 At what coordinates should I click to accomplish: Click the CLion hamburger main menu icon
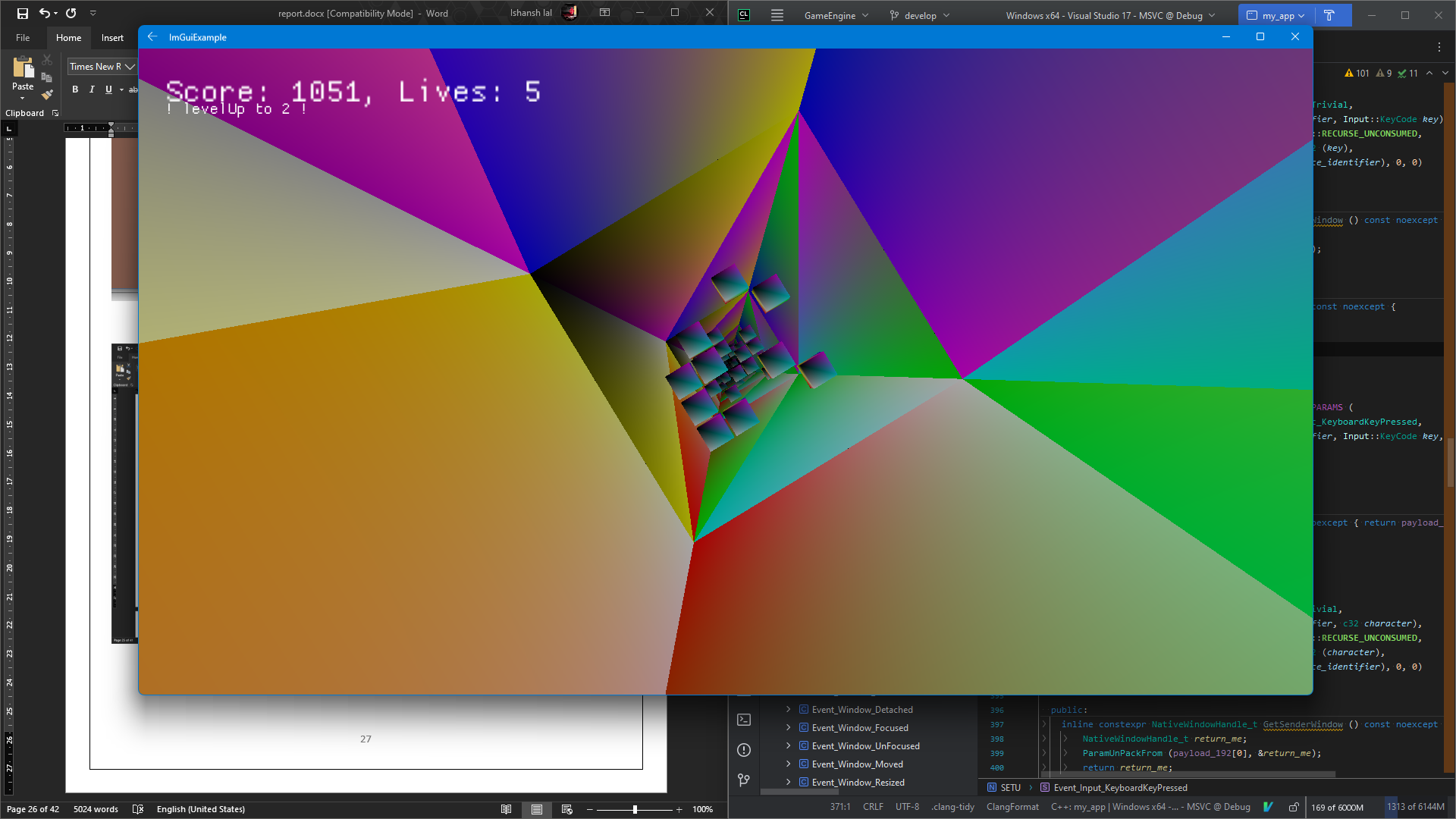777,15
